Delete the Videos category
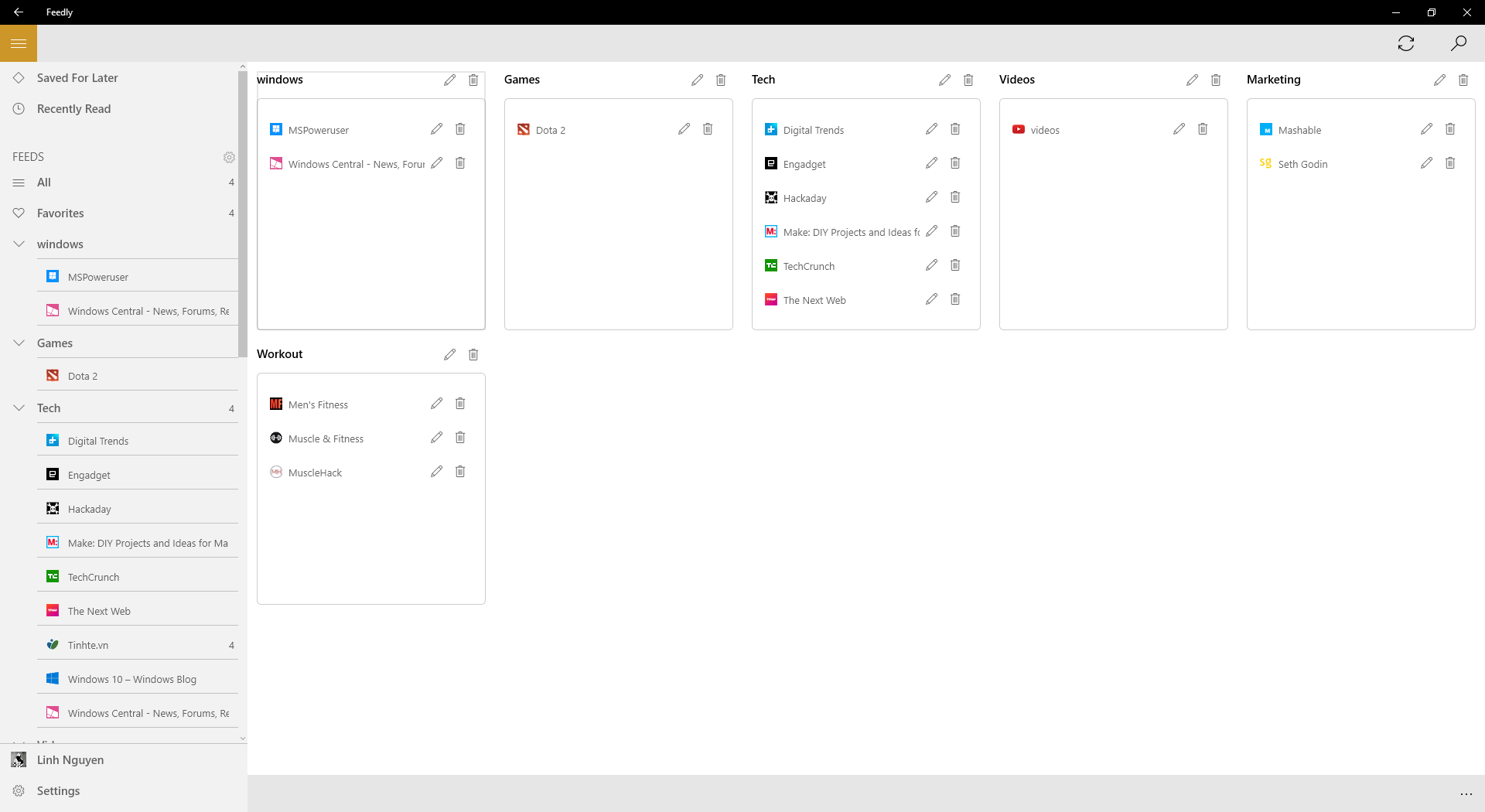 coord(1216,80)
